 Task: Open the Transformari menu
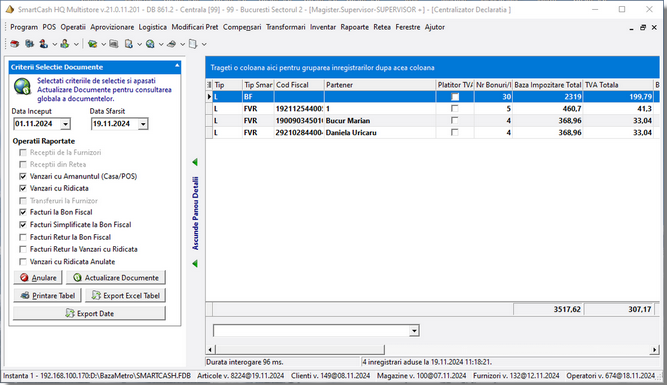click(285, 27)
